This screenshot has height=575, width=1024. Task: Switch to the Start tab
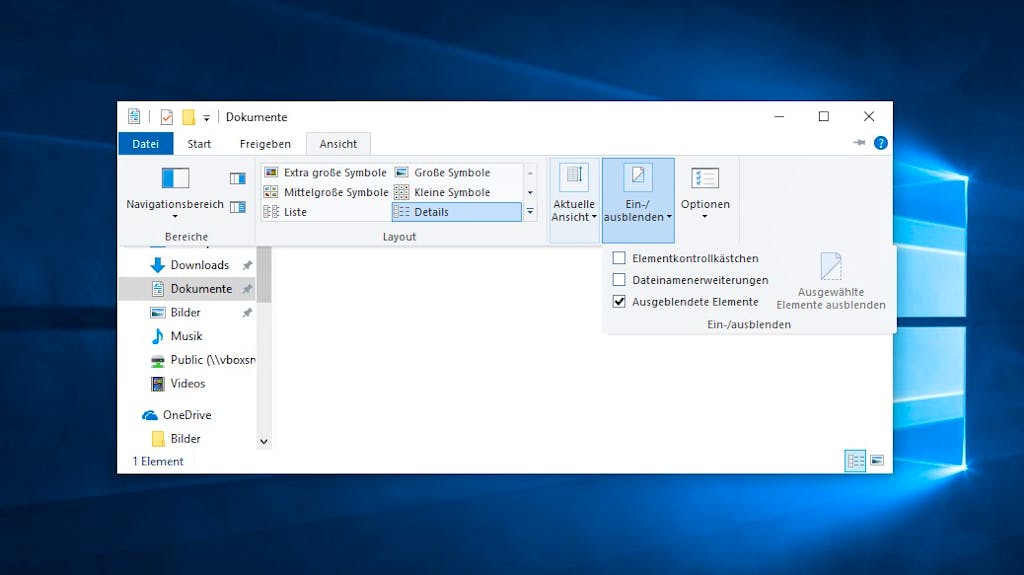(199, 144)
